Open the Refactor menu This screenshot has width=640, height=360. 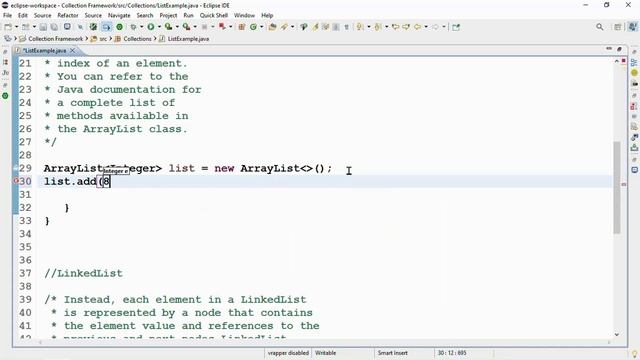coord(68,15)
